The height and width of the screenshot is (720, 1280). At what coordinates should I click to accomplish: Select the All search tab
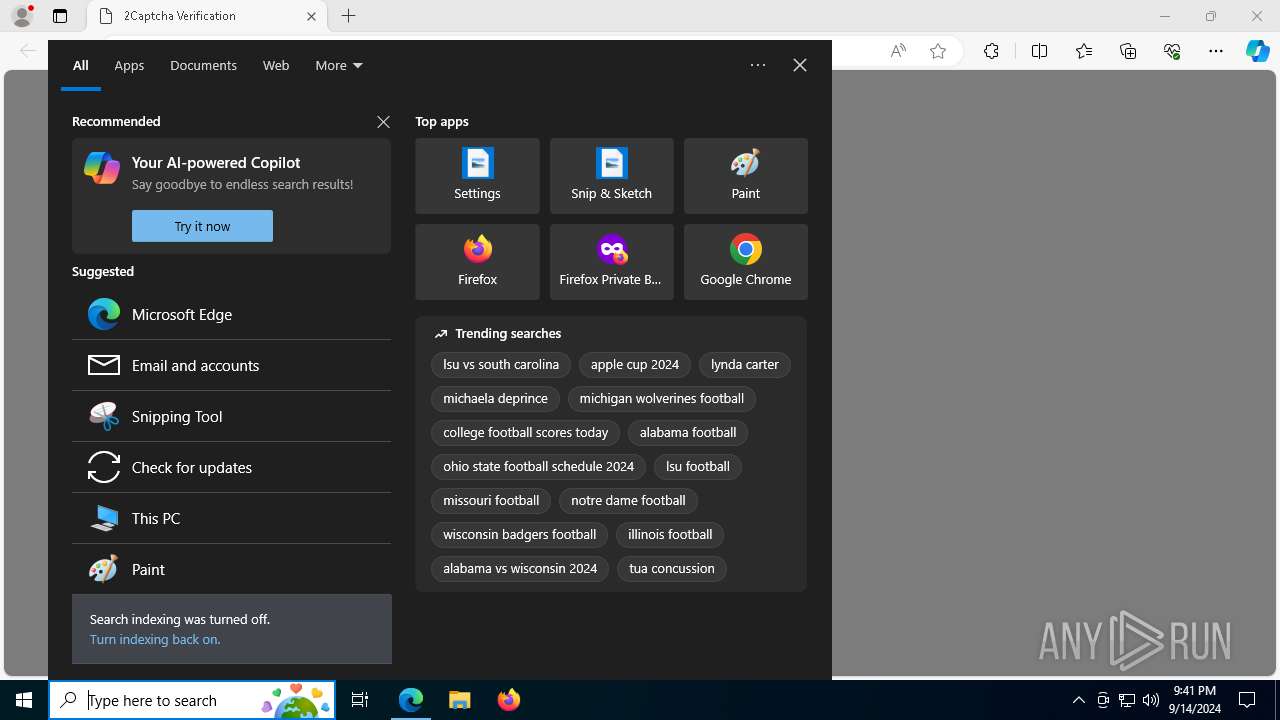coord(81,65)
